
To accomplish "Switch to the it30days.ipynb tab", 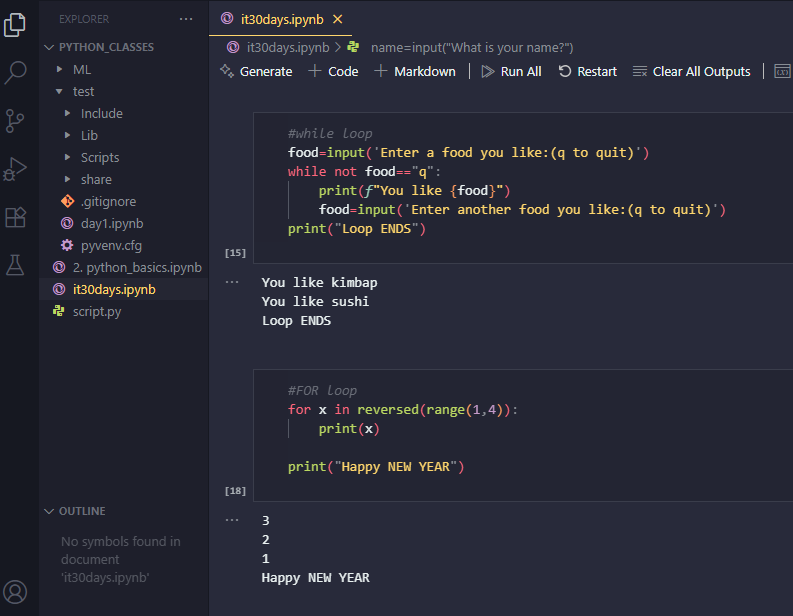I will (x=281, y=19).
